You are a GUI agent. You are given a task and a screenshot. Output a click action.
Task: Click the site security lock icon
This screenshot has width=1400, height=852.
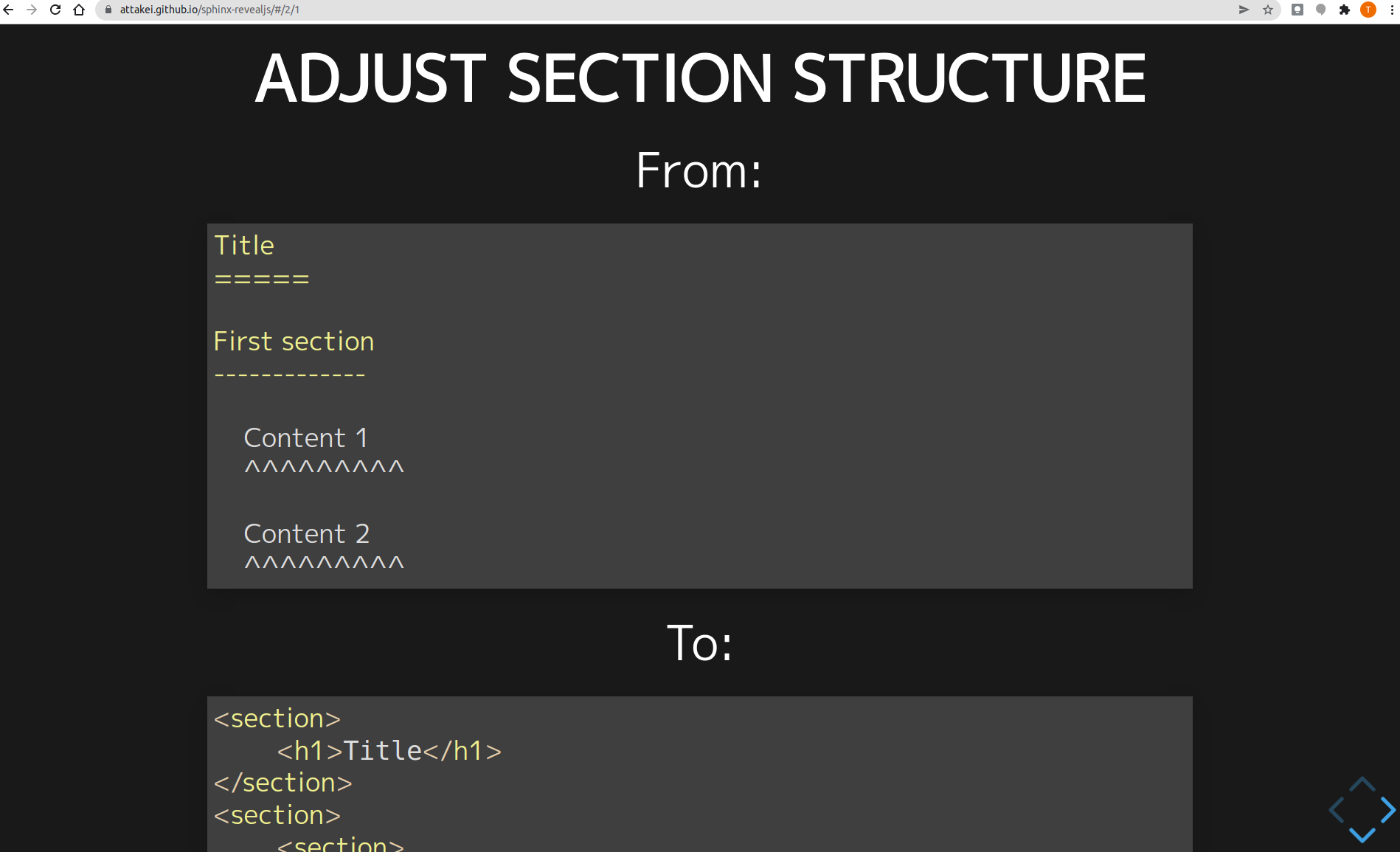107,10
